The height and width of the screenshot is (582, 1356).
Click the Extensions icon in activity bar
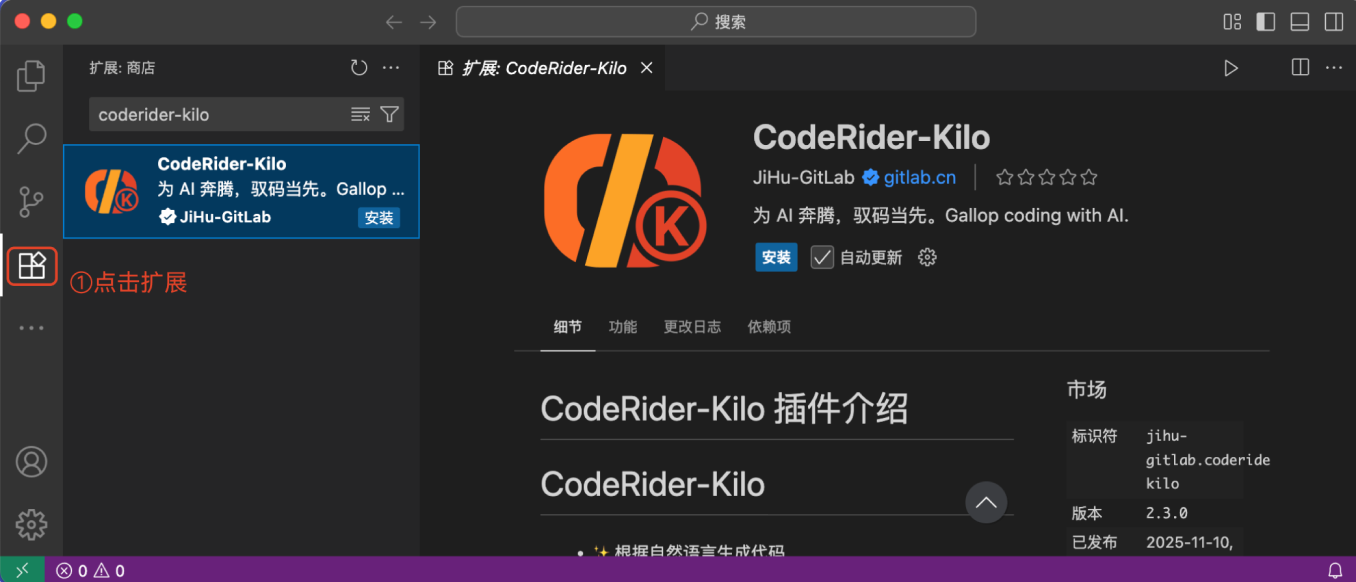point(32,266)
